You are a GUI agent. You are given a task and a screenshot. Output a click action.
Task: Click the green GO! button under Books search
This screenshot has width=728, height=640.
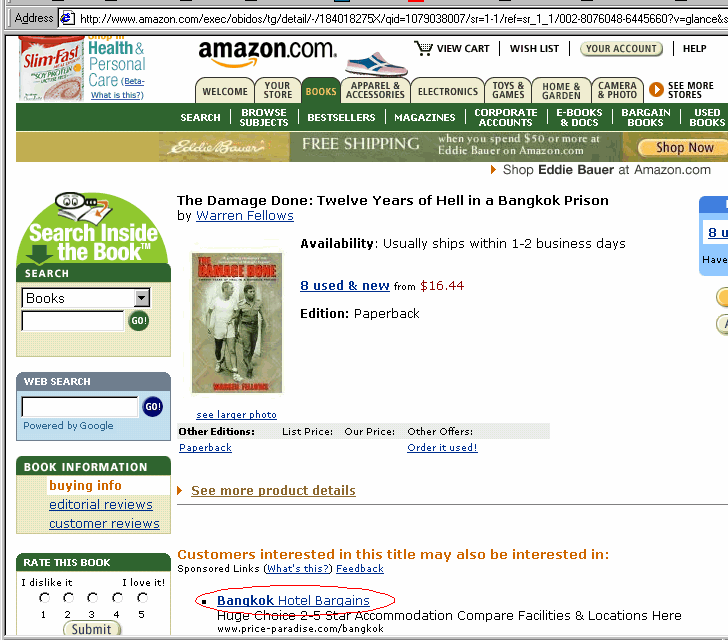138,321
